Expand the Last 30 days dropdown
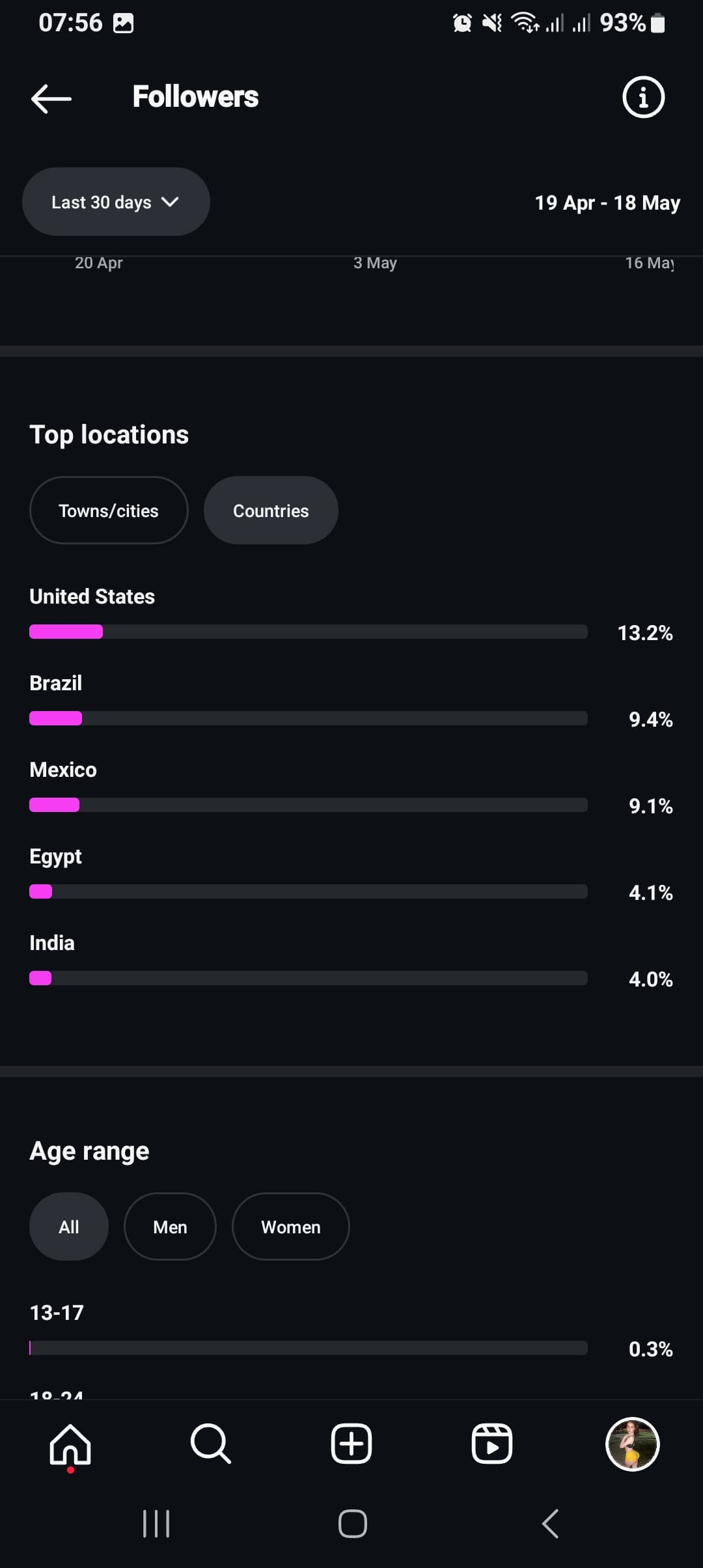 click(x=116, y=202)
